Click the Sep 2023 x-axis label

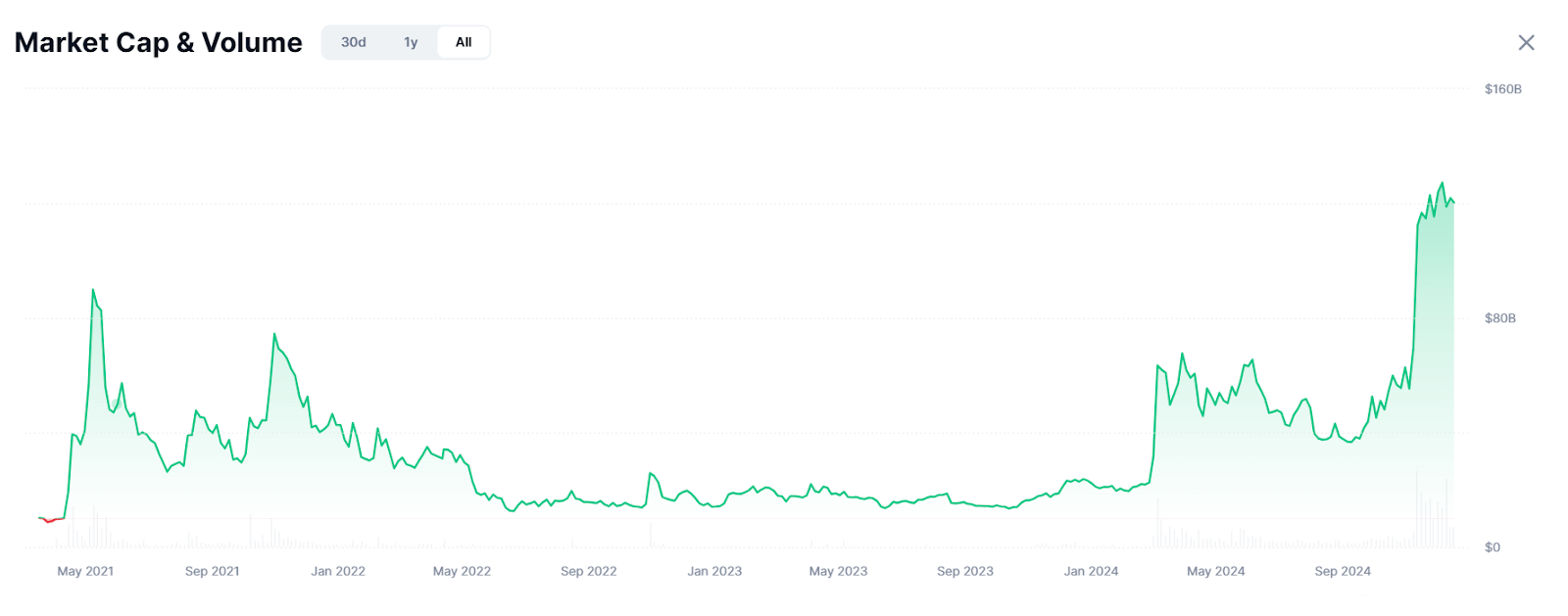coord(964,571)
